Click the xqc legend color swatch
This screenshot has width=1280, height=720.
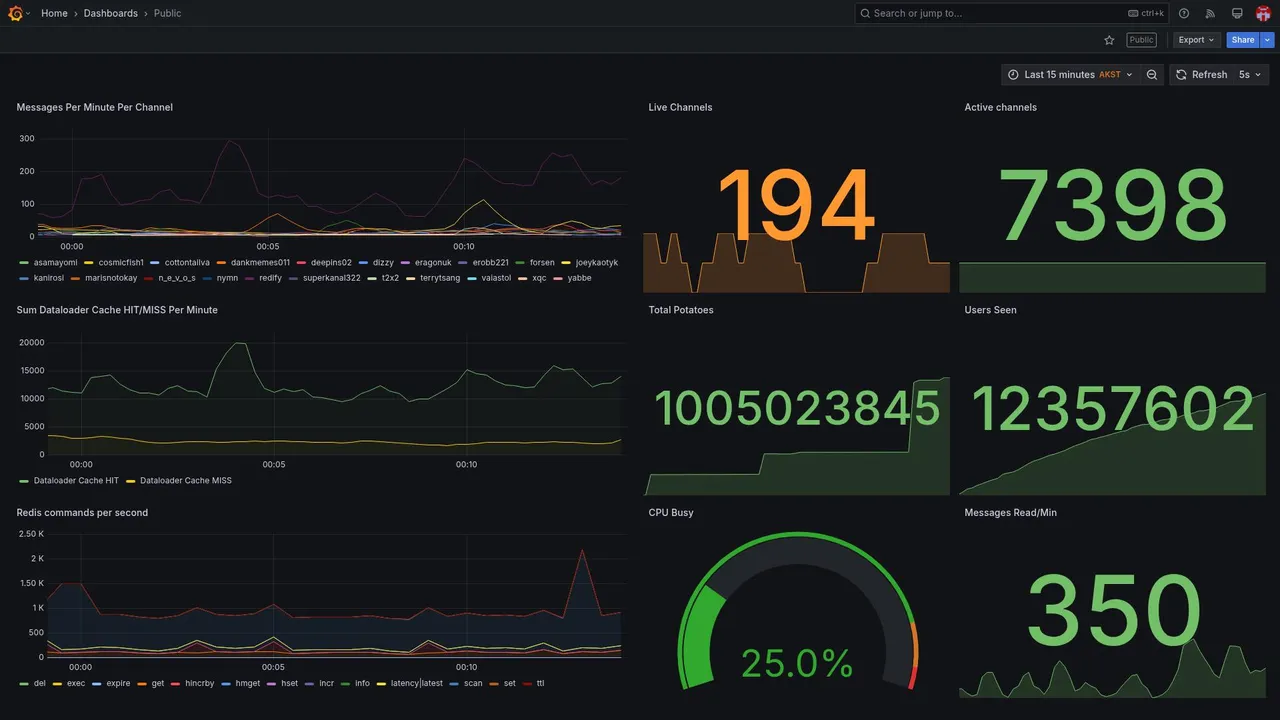523,278
